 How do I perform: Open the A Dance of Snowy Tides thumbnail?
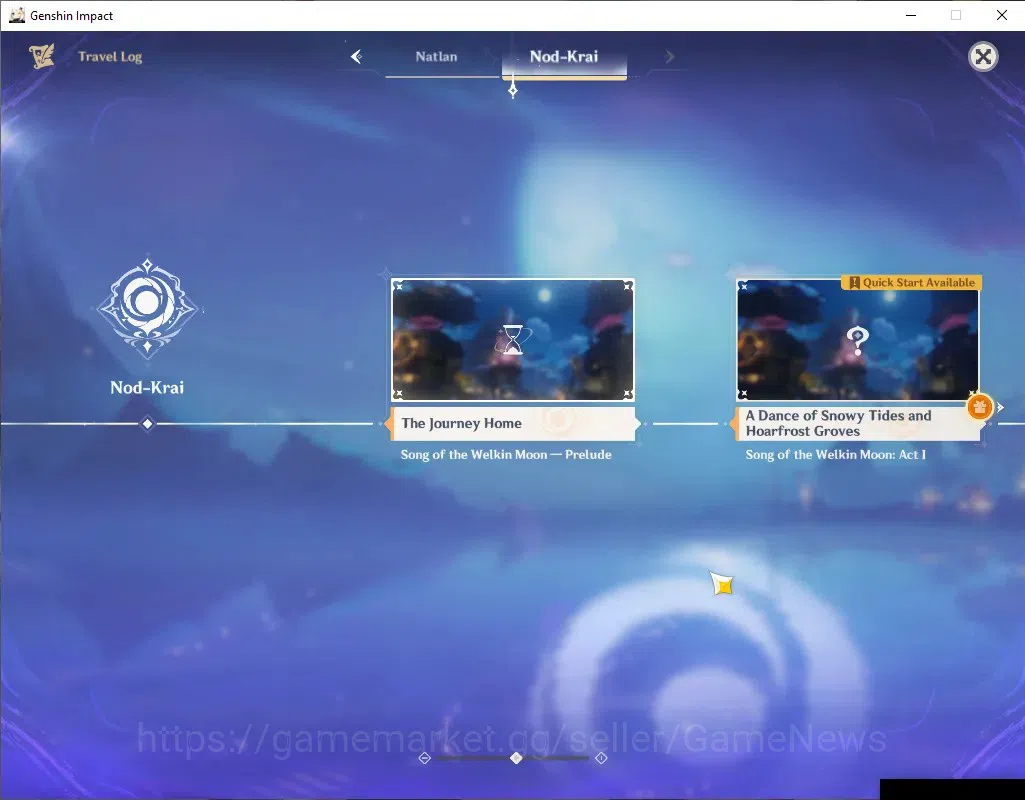click(858, 340)
